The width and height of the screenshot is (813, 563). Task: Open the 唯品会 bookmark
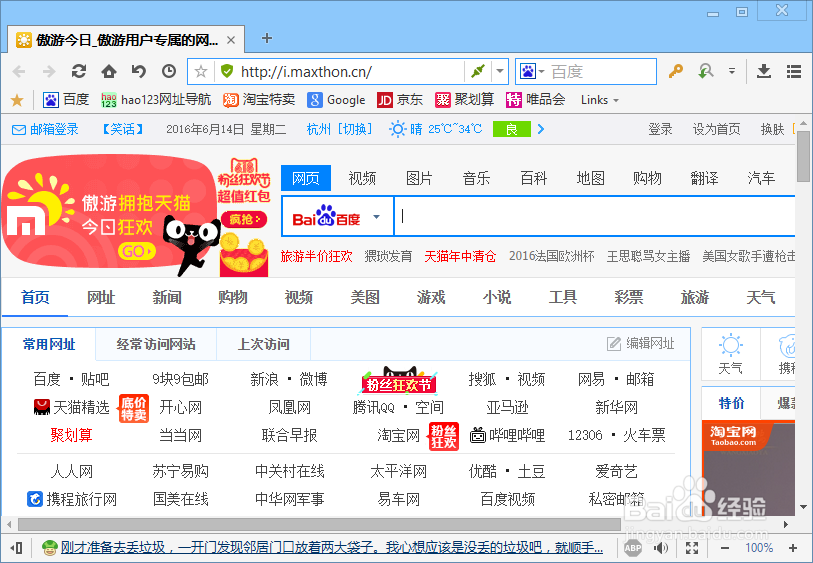tap(535, 100)
